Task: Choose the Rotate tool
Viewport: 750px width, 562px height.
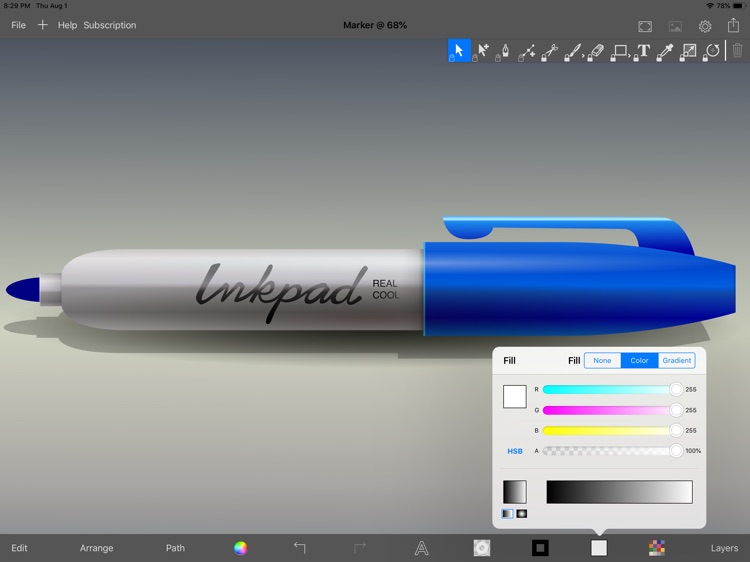Action: (x=712, y=50)
